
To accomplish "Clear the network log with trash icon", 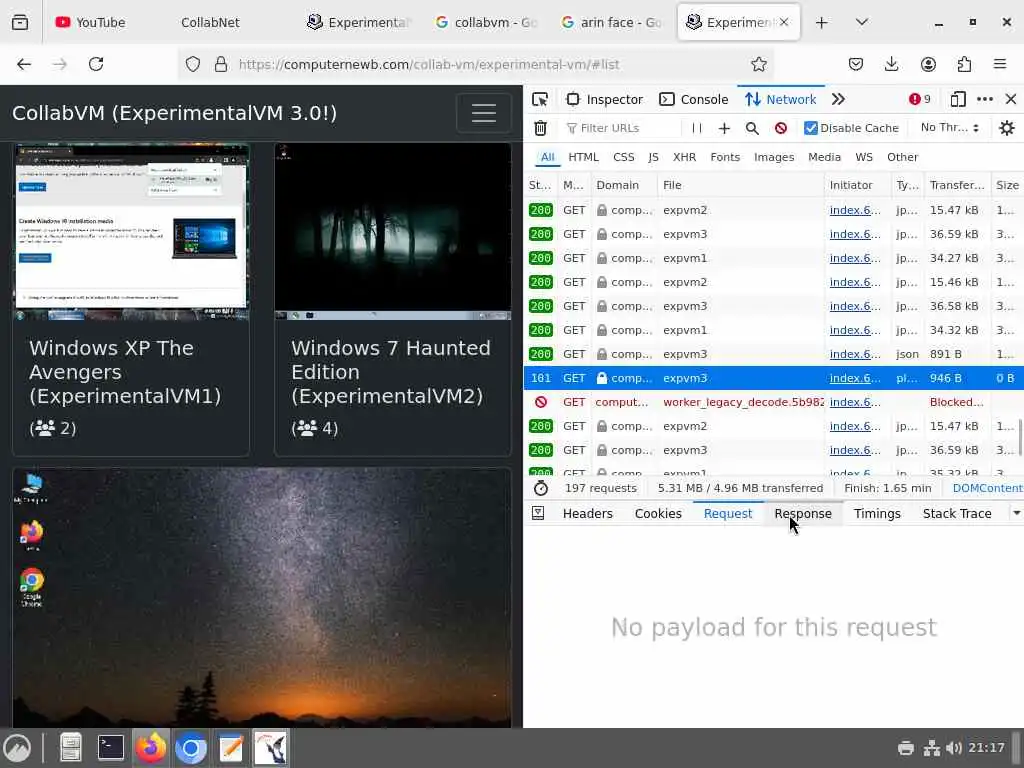I will click(540, 128).
